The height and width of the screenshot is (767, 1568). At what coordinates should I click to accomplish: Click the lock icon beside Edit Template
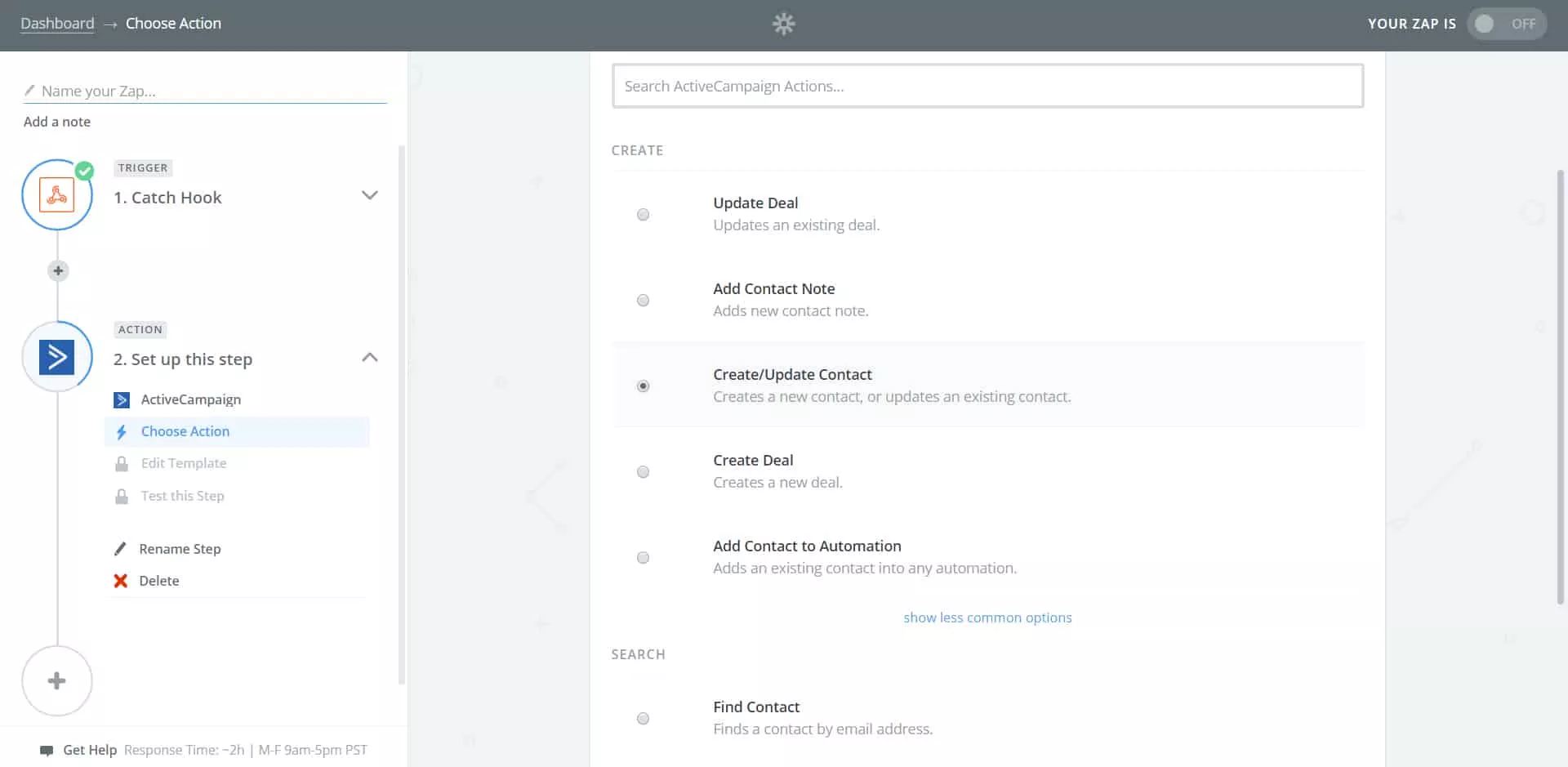tap(122, 463)
